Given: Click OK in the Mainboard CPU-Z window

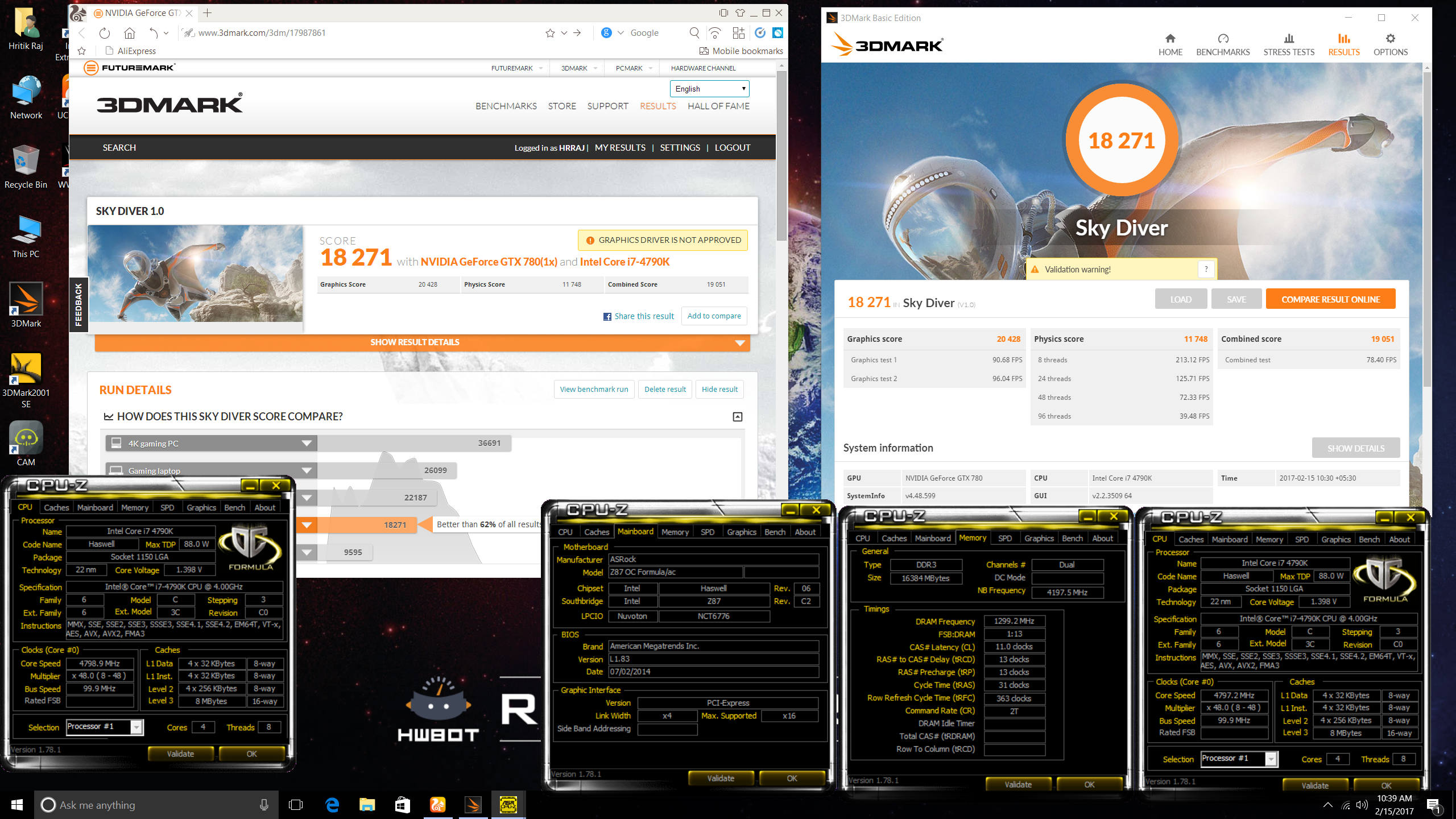Looking at the screenshot, I should (x=792, y=778).
